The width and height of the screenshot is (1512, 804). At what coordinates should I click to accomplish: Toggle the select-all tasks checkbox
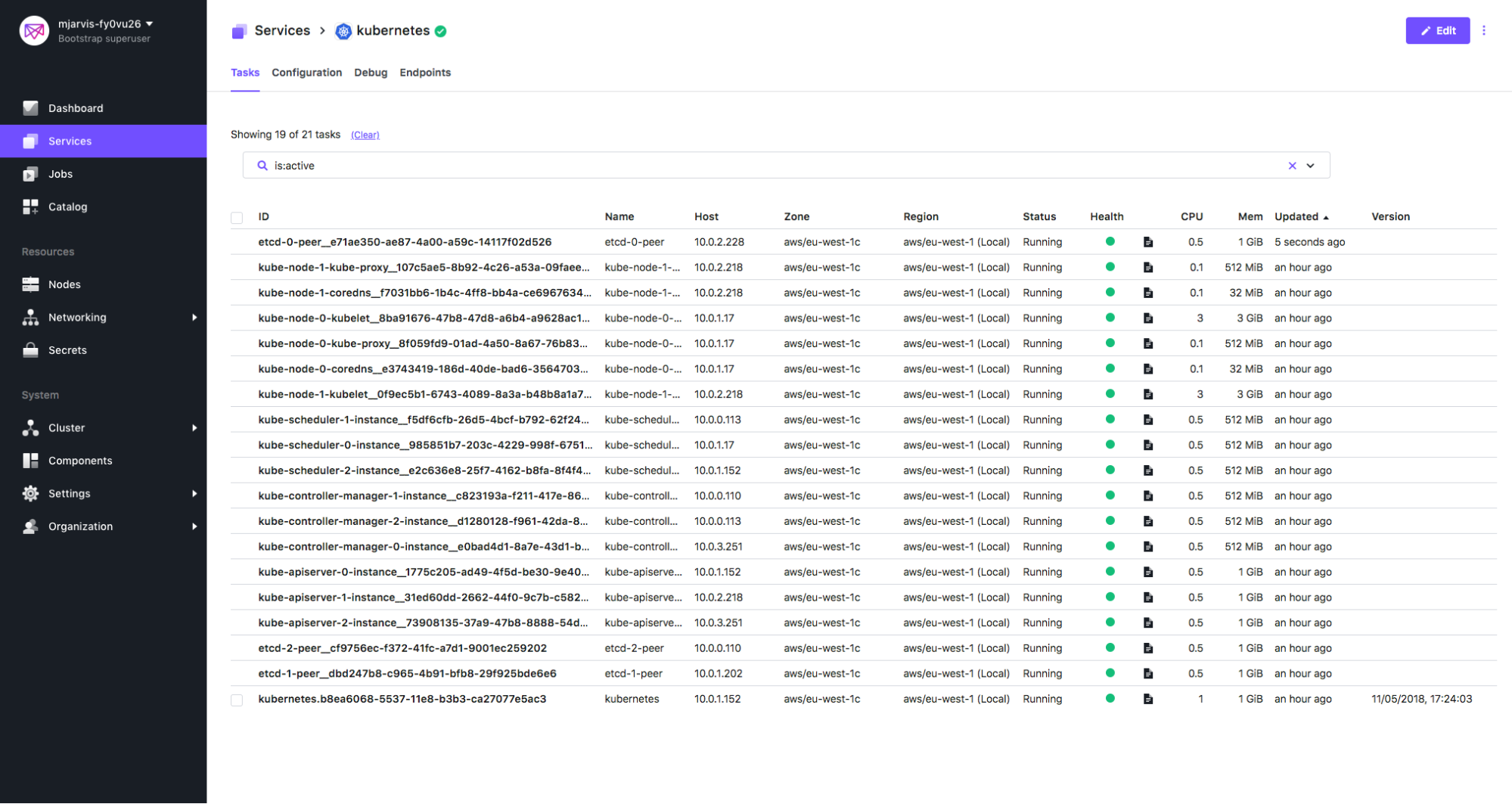point(237,218)
